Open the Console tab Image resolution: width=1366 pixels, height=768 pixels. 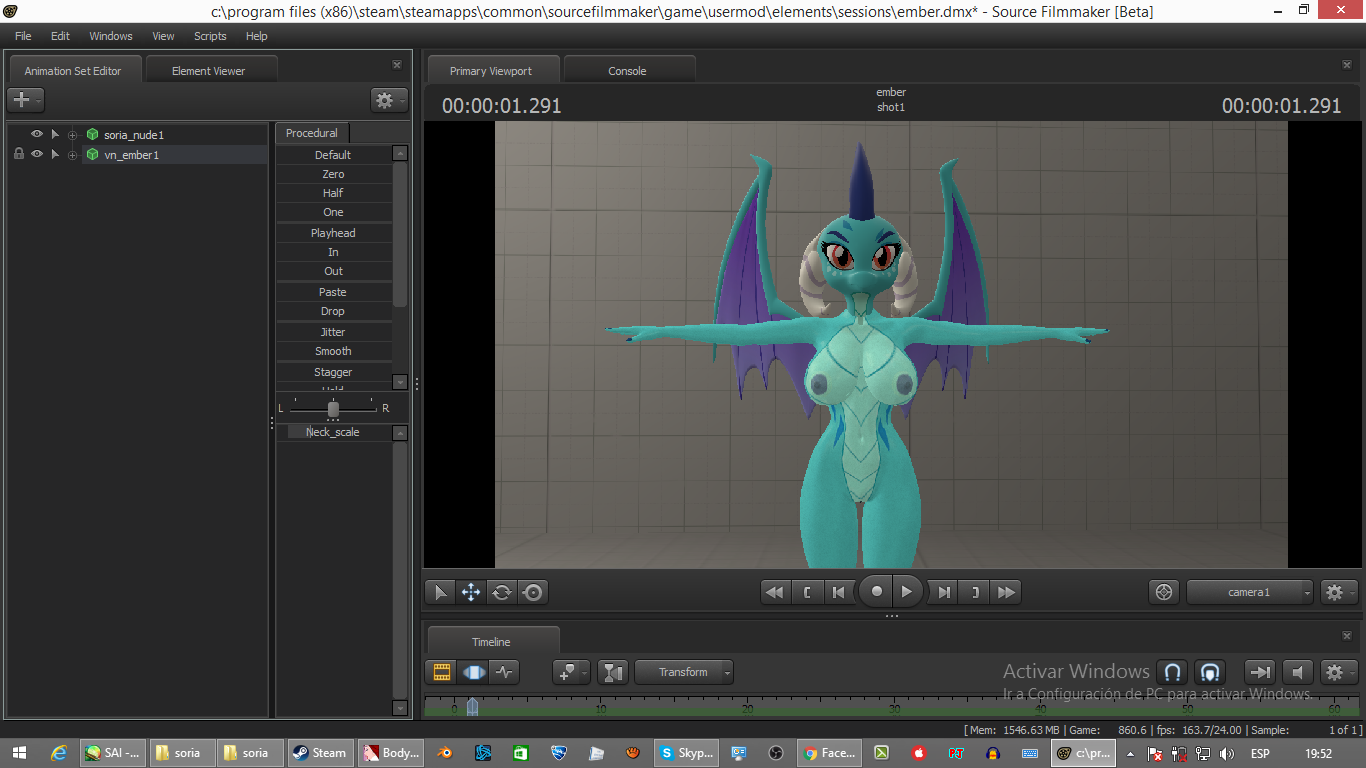(627, 71)
